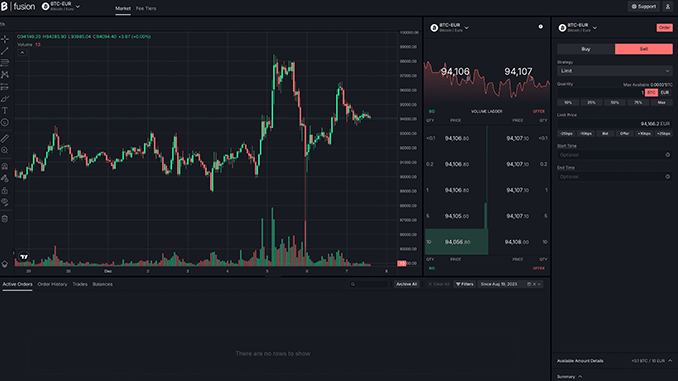Adjust limit price by -10bps

click(586, 134)
